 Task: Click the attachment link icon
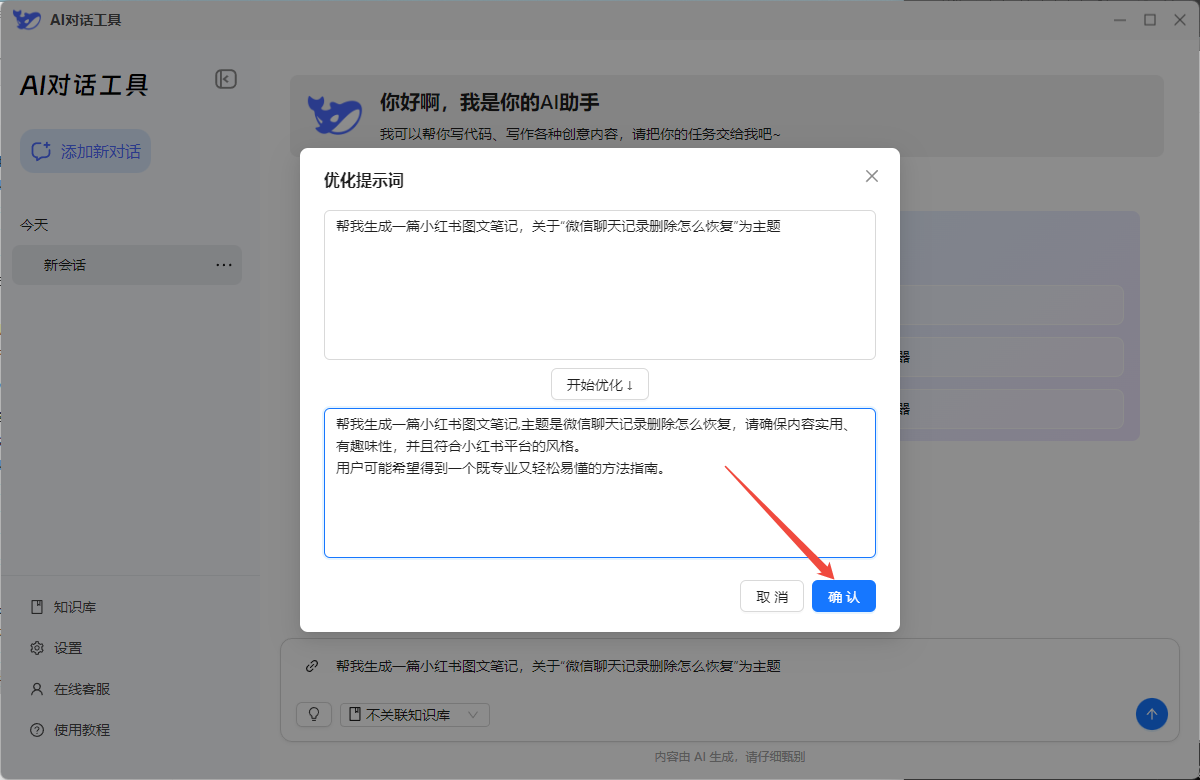[x=312, y=666]
